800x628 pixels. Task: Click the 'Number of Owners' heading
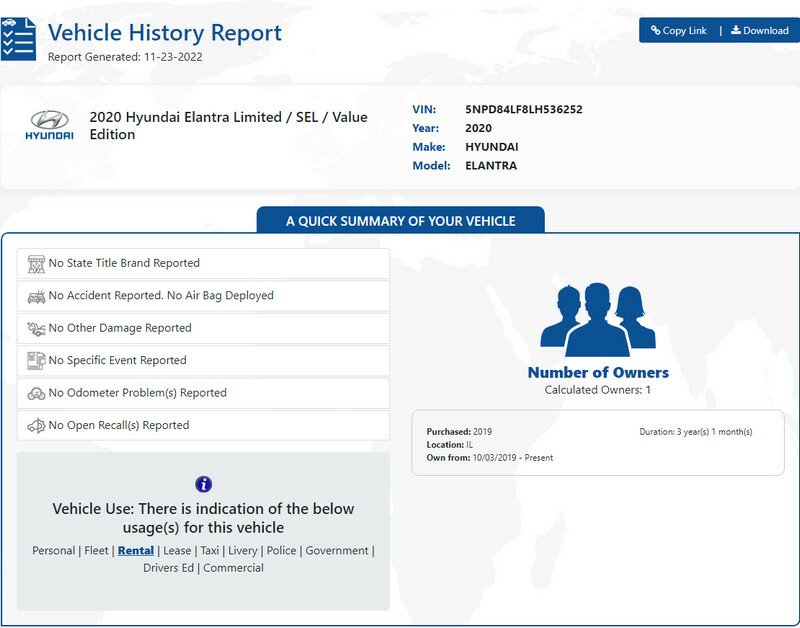point(598,372)
